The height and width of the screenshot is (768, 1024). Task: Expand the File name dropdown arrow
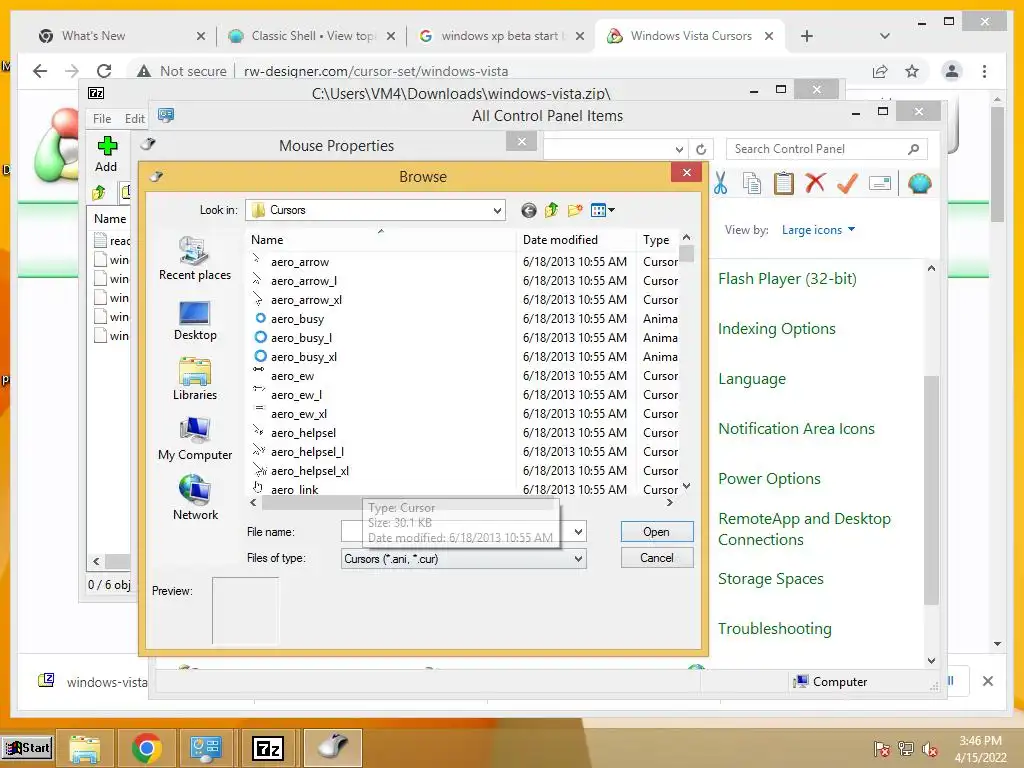coord(578,532)
